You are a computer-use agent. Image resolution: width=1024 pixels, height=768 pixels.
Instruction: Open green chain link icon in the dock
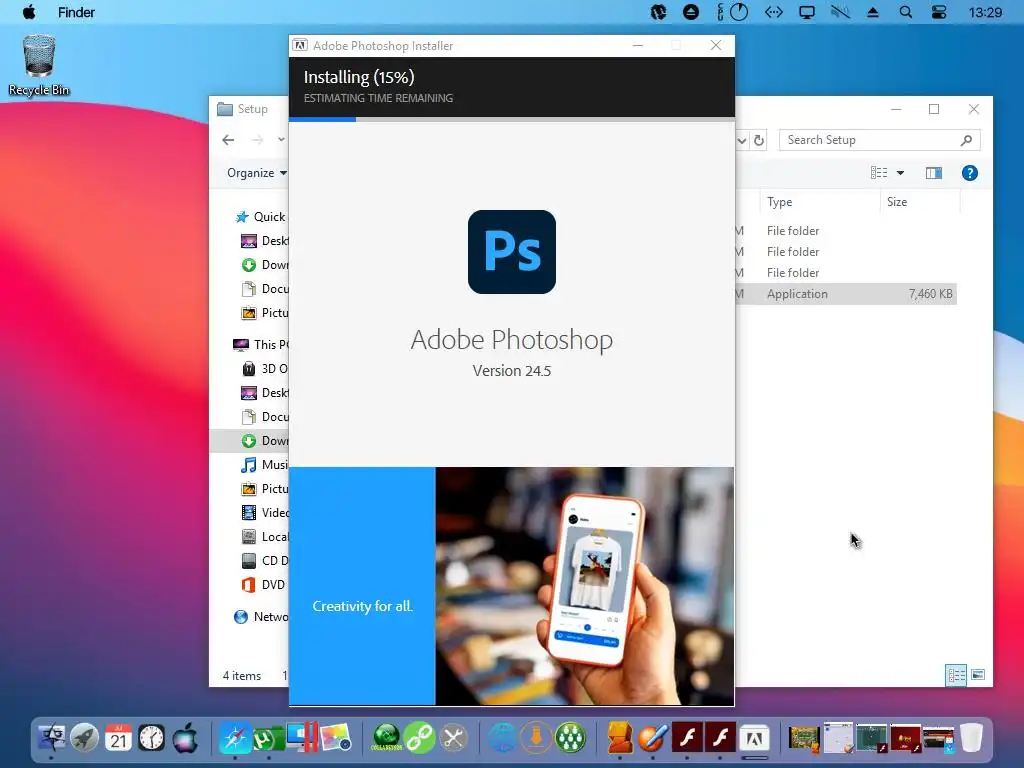(420, 739)
